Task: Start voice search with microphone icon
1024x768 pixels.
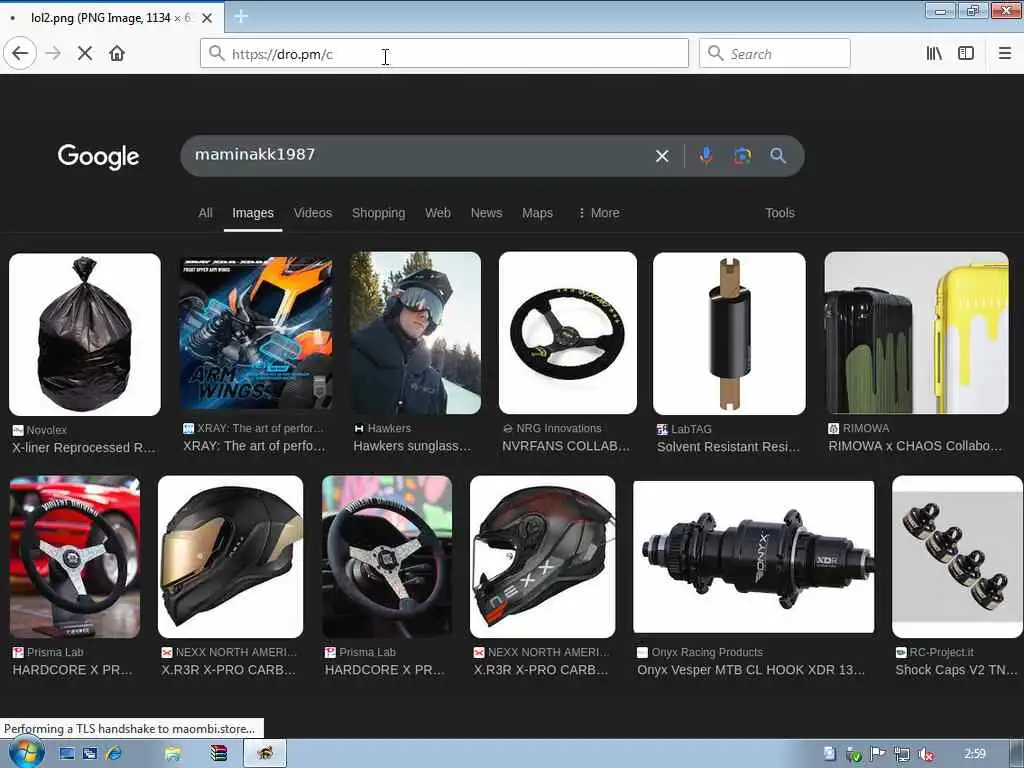Action: pos(706,155)
